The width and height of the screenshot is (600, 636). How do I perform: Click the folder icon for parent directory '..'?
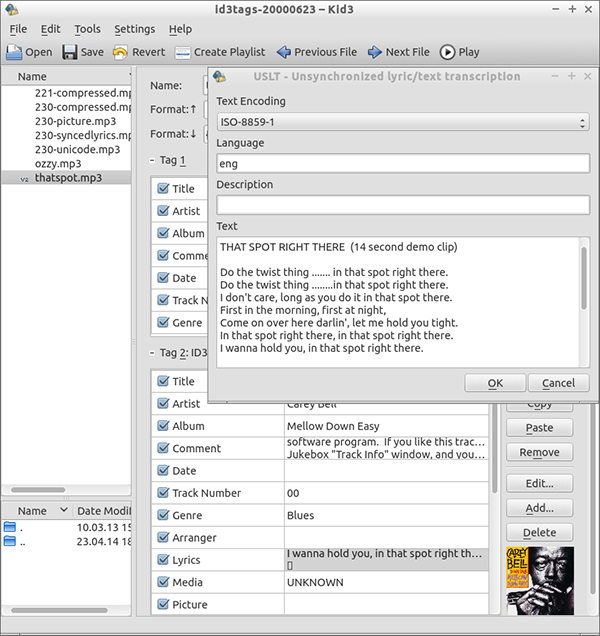tap(10, 541)
